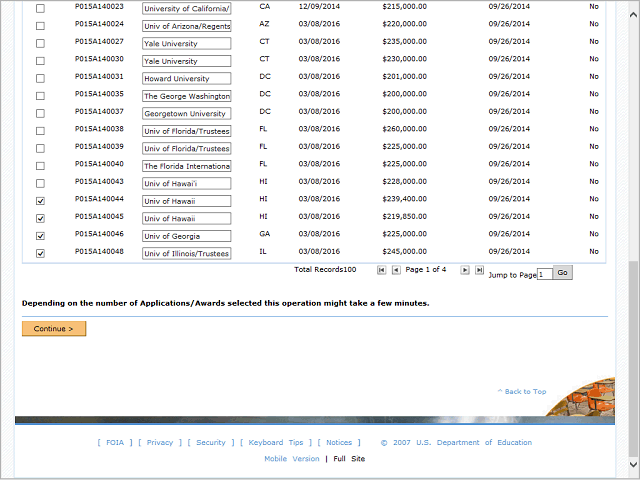Screen dimensions: 640x480
Task: Click the Univ of Georgia name field
Action: pos(187,236)
